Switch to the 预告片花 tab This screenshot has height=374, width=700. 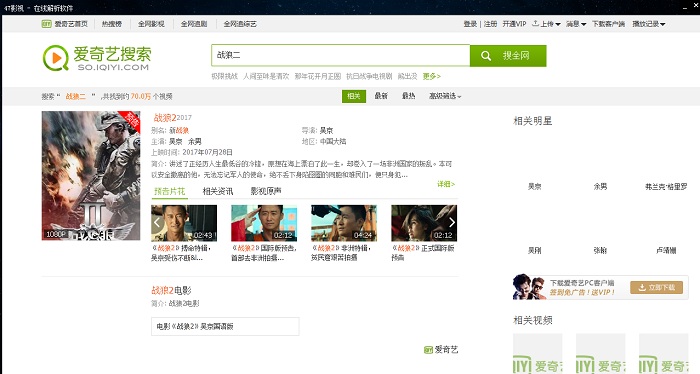[x=170, y=191]
